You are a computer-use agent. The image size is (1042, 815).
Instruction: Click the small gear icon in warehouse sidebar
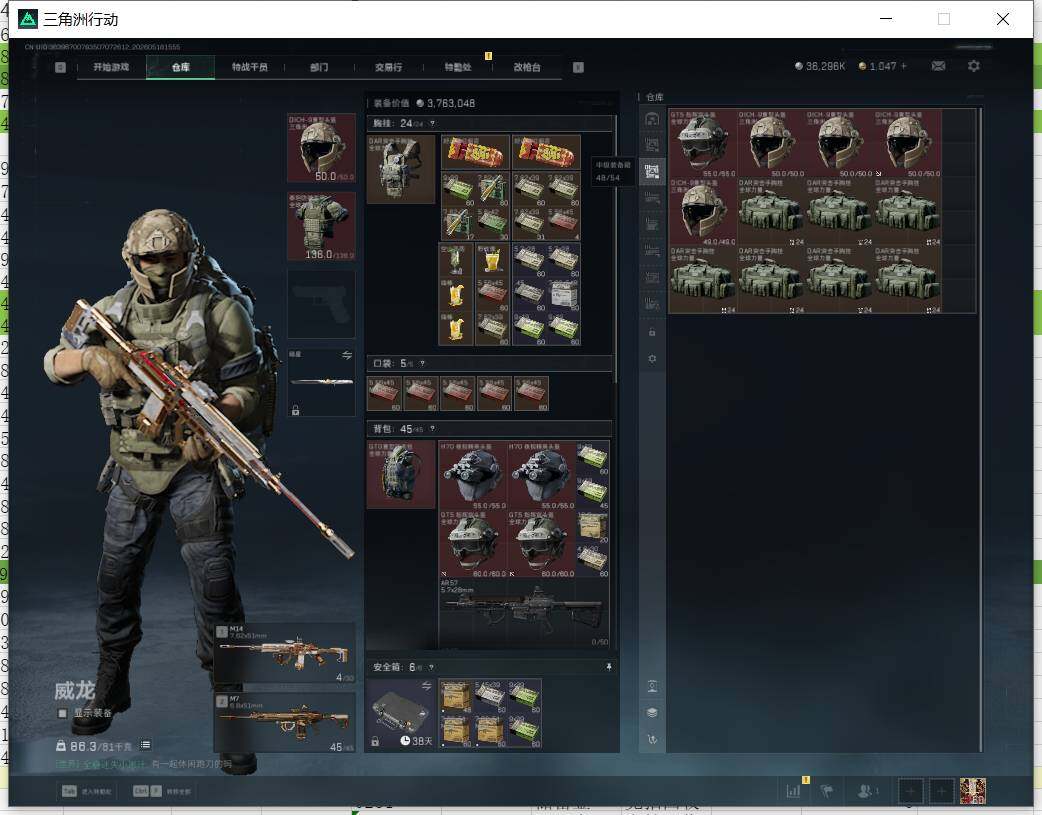tap(652, 359)
